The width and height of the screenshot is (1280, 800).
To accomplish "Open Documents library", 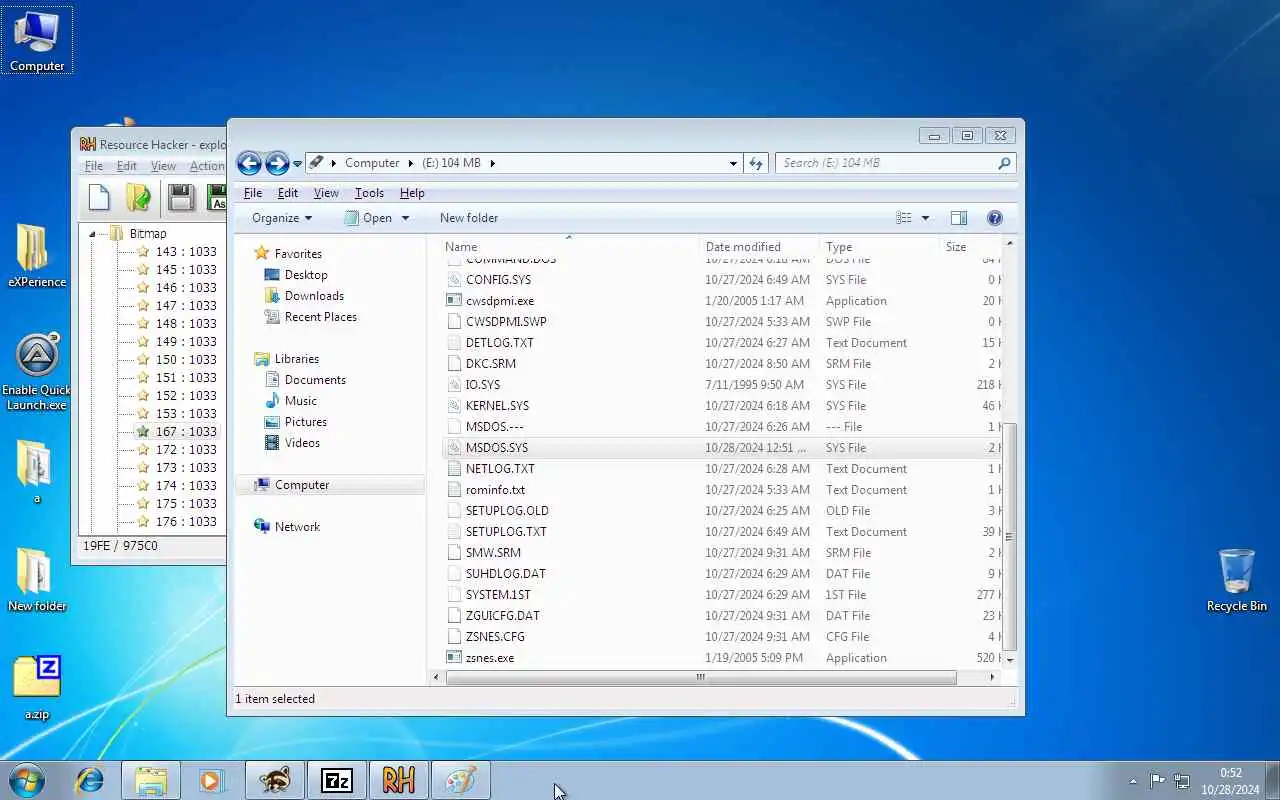I will pos(315,380).
